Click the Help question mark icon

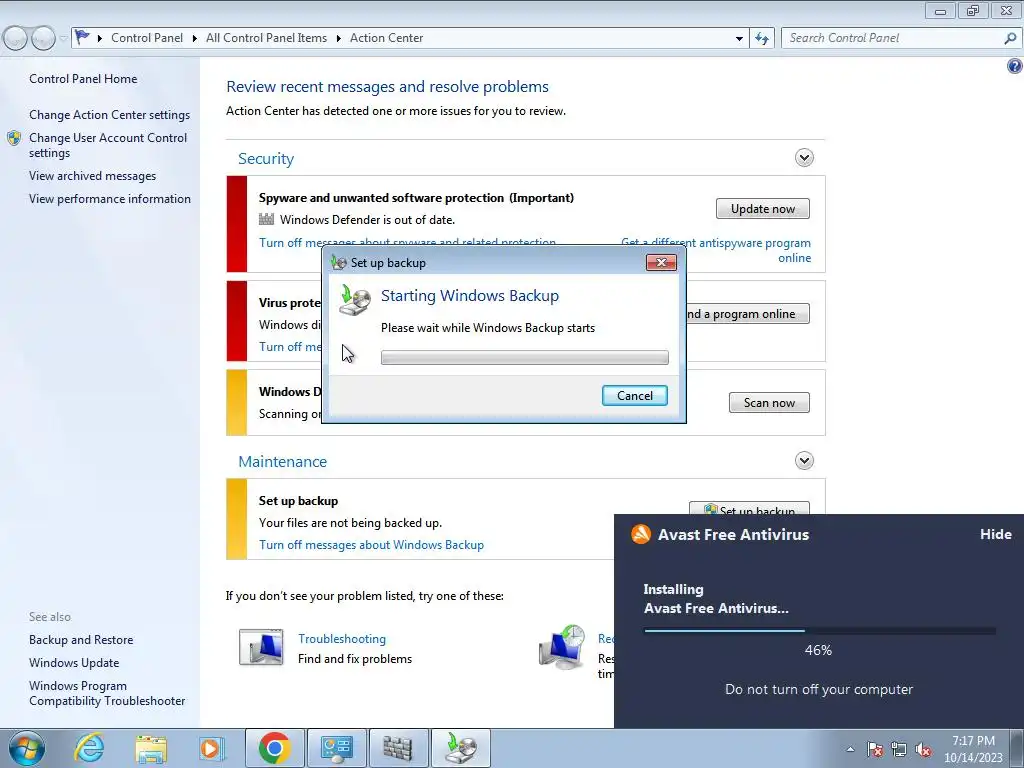tap(1014, 66)
